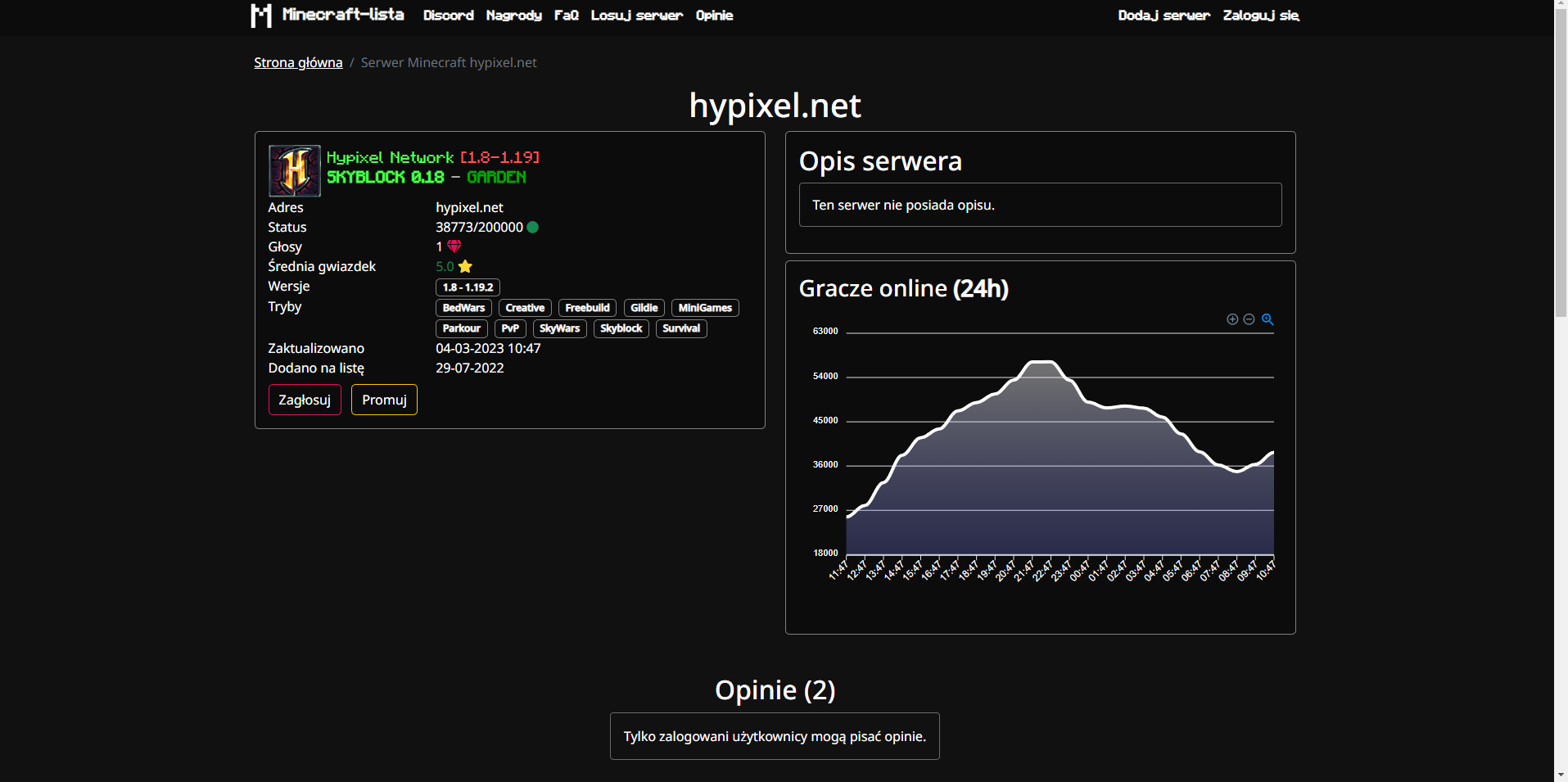Click Zaloguj się to log in
Viewport: 1568px width, 782px height.
pos(1261,16)
